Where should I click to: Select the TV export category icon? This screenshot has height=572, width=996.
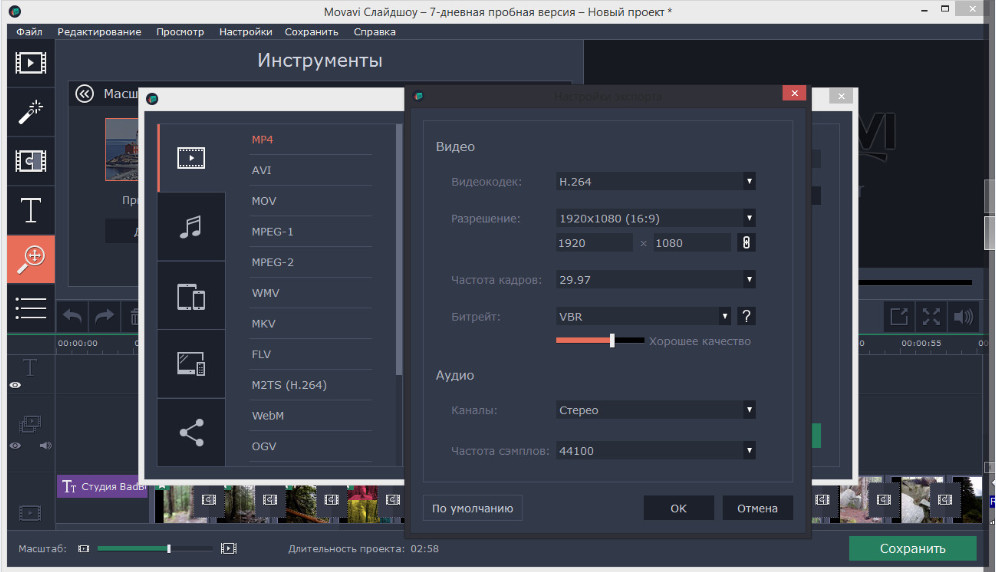pos(191,364)
